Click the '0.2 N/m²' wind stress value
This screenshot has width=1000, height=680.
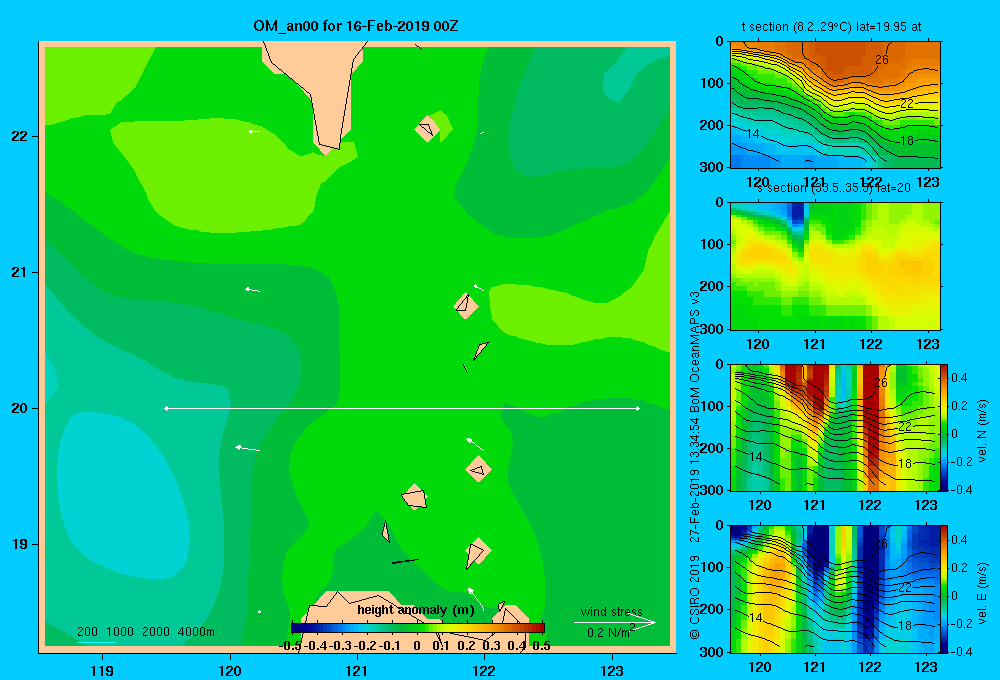(x=611, y=632)
